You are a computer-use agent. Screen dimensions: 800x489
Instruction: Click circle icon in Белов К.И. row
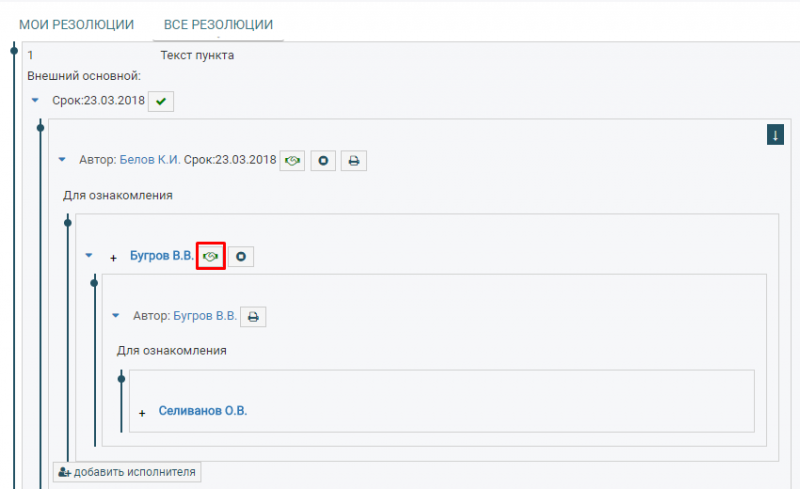point(322,160)
